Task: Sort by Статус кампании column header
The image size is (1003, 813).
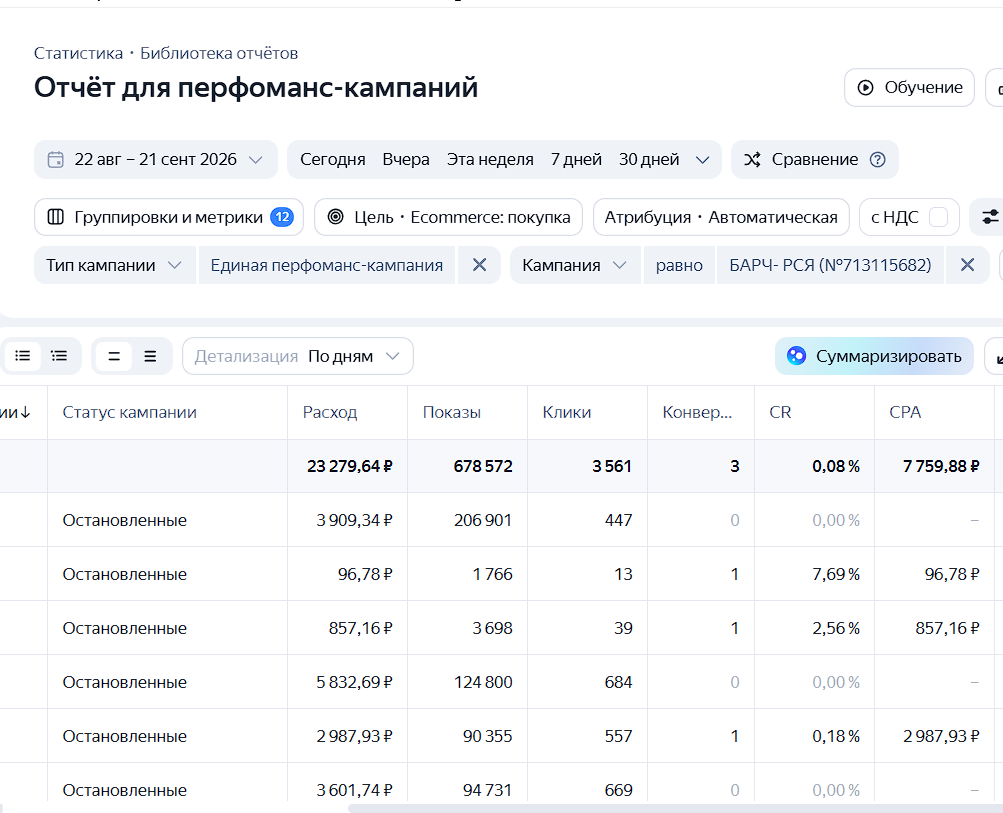Action: click(129, 413)
